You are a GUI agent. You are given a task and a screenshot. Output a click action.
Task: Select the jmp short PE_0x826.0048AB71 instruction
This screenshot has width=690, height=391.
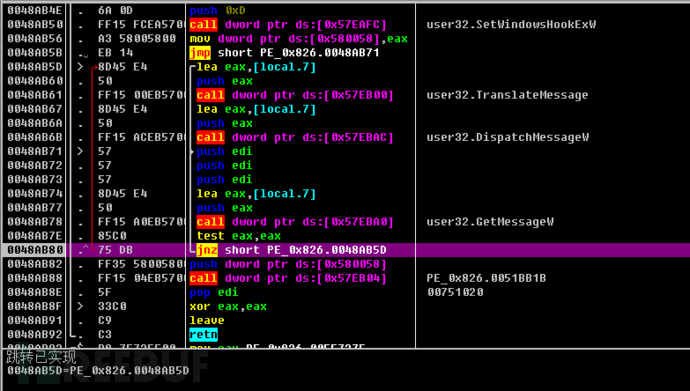284,53
